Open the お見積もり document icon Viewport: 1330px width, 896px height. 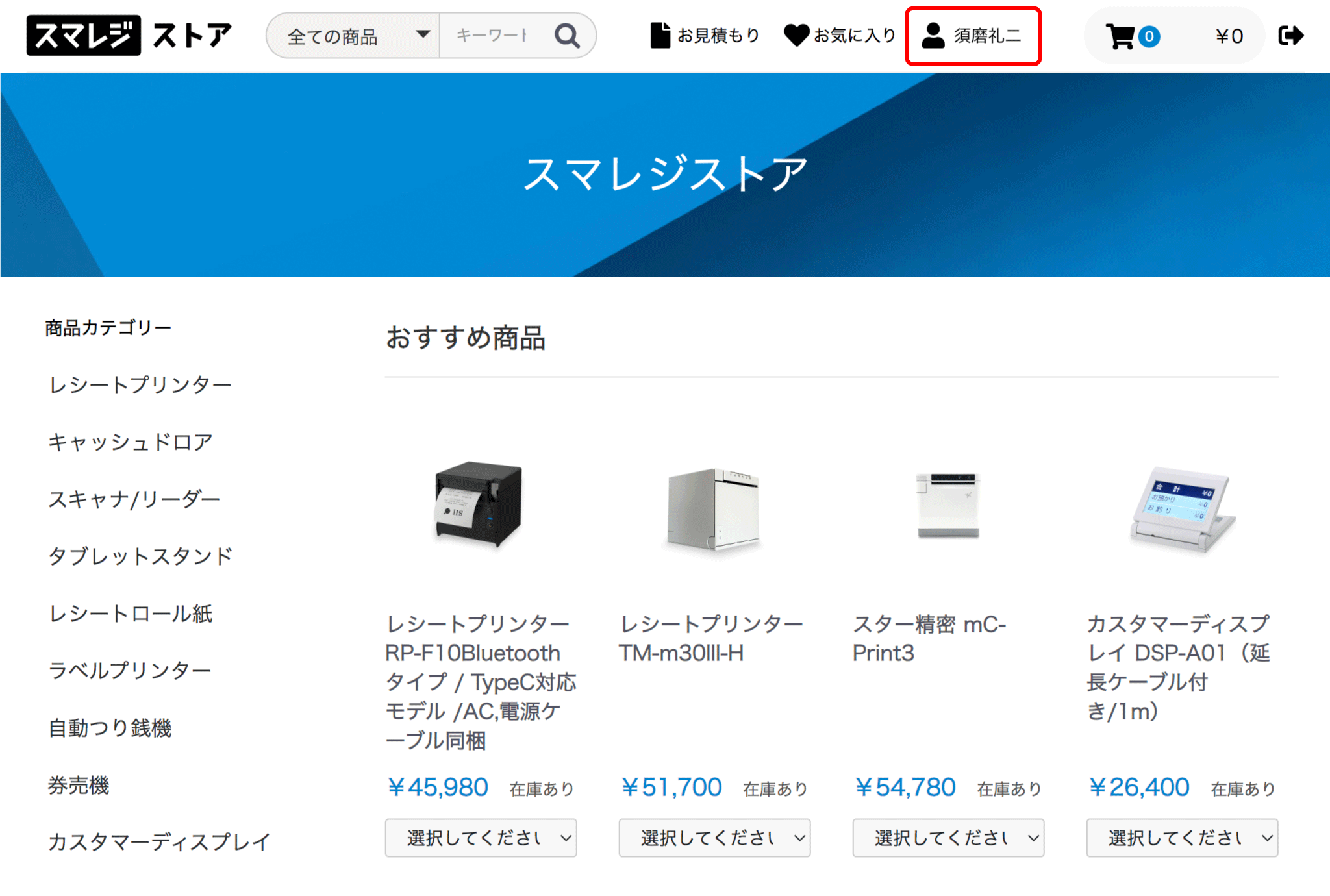pyautogui.click(x=660, y=36)
